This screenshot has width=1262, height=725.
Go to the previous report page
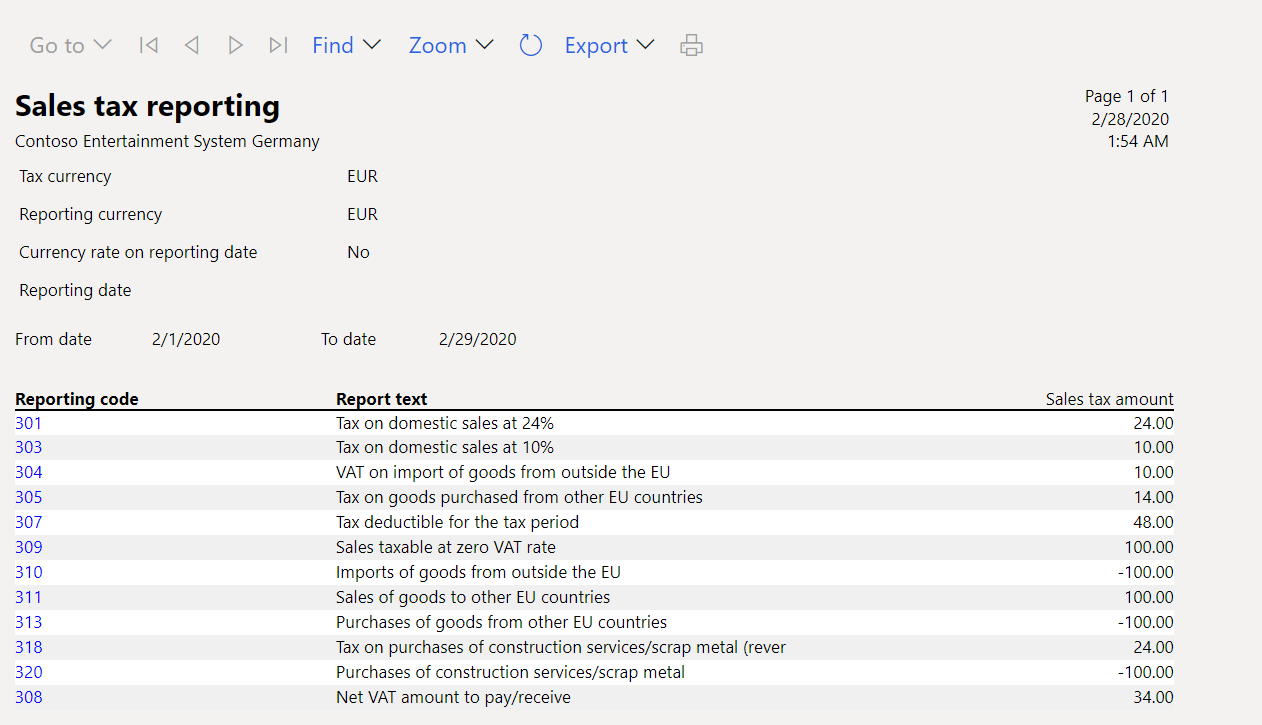point(192,45)
